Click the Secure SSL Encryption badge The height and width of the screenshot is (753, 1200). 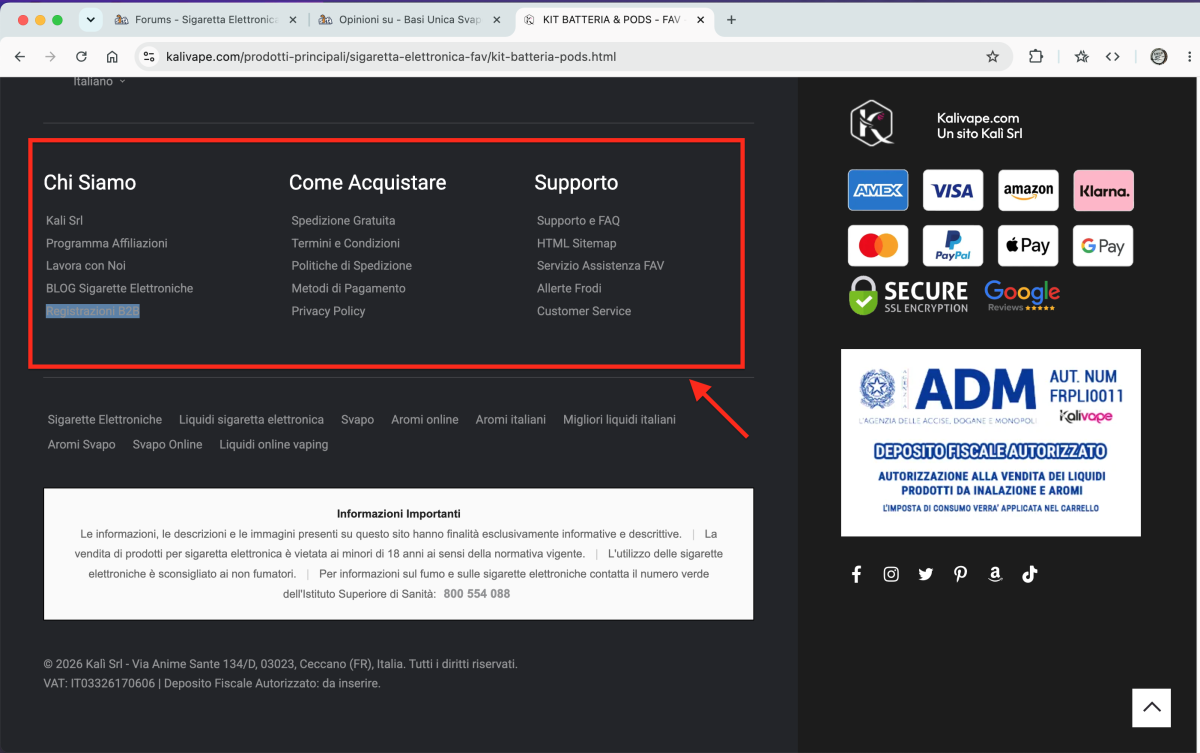point(908,295)
